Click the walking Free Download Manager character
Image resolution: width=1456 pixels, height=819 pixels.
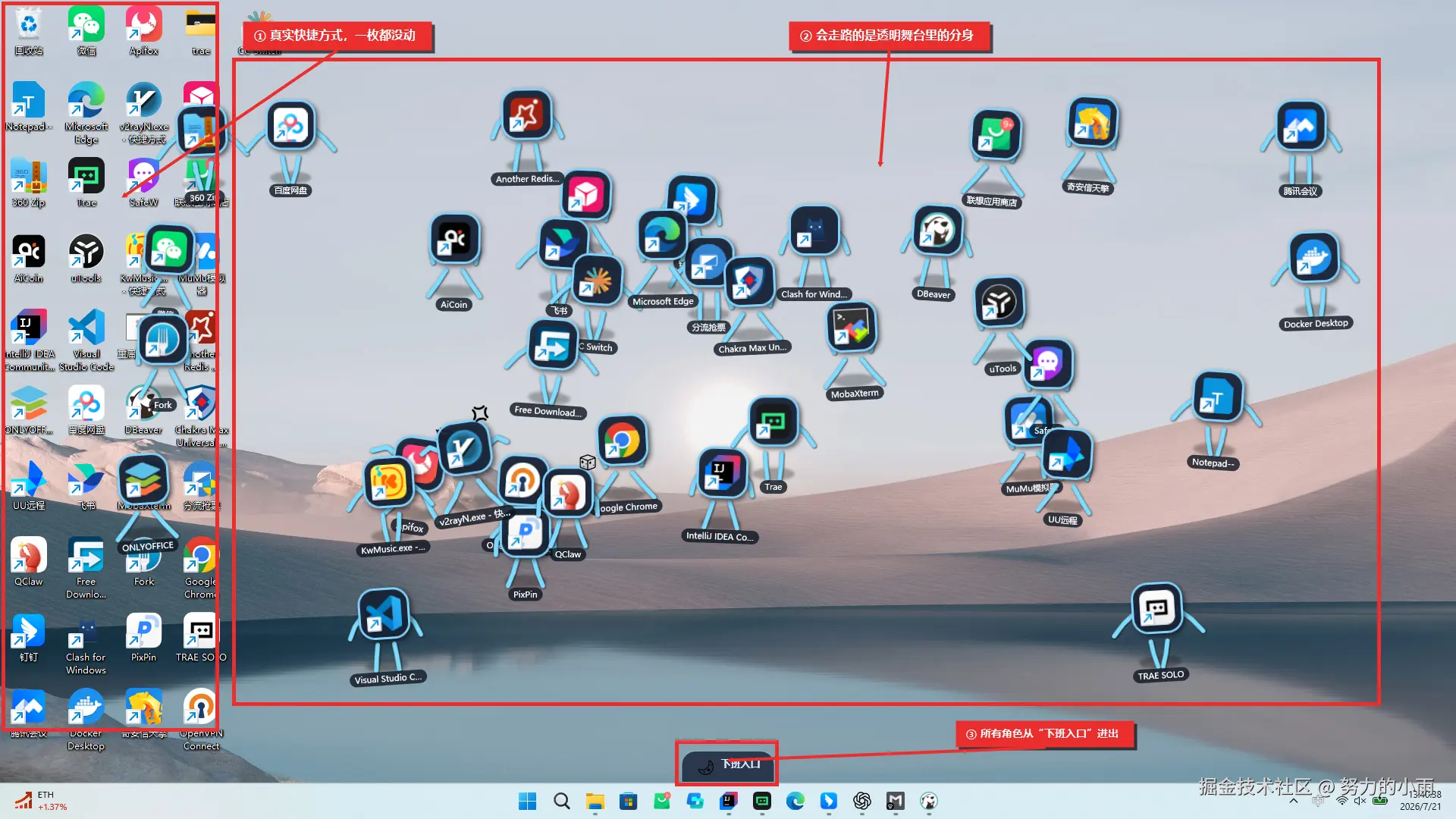(x=552, y=345)
